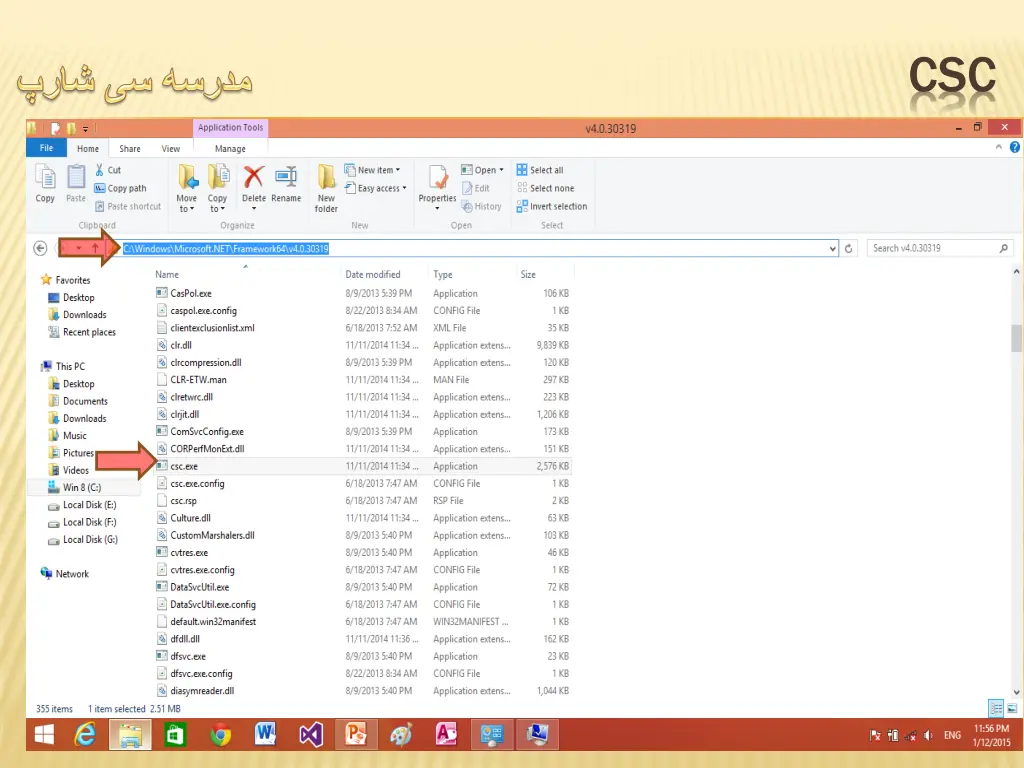The image size is (1024, 768).
Task: Open the Move to dropdown
Action: pyautogui.click(x=187, y=203)
